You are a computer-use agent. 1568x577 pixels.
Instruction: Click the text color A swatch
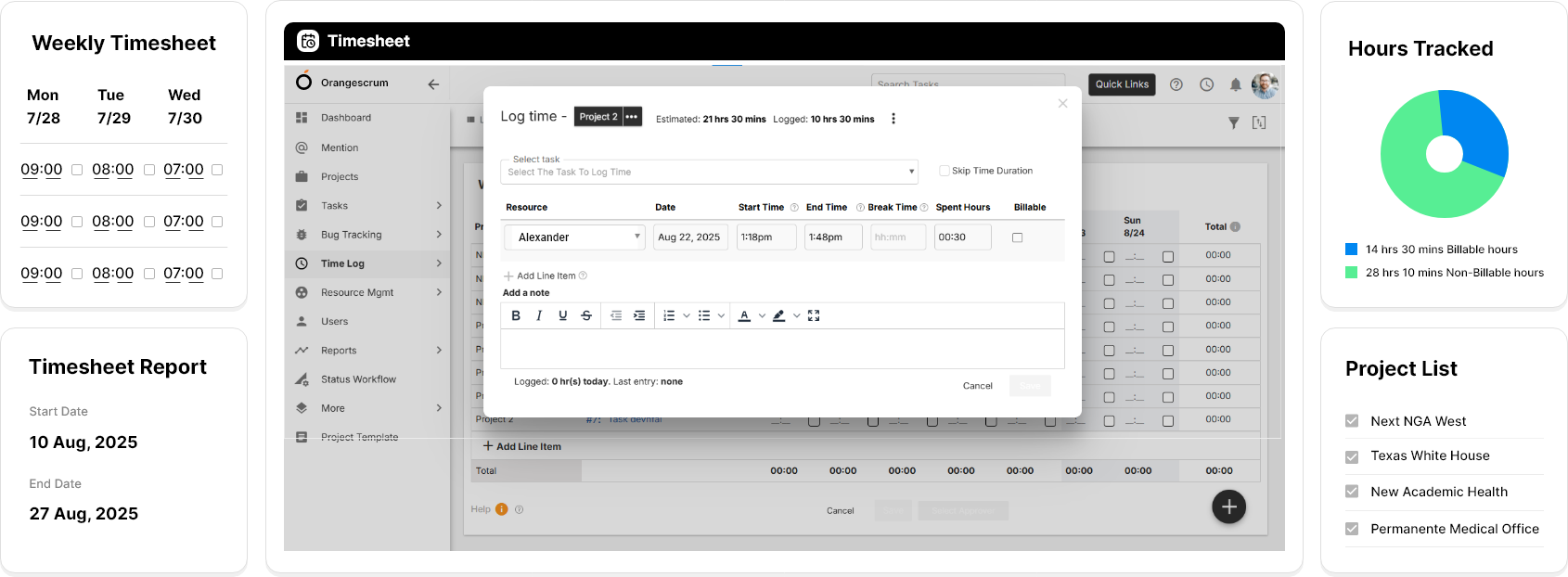tap(744, 315)
